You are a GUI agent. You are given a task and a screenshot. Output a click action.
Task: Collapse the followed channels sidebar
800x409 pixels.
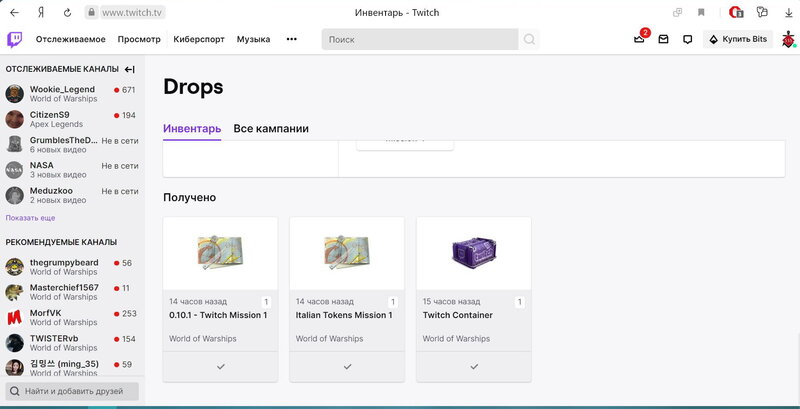129,69
